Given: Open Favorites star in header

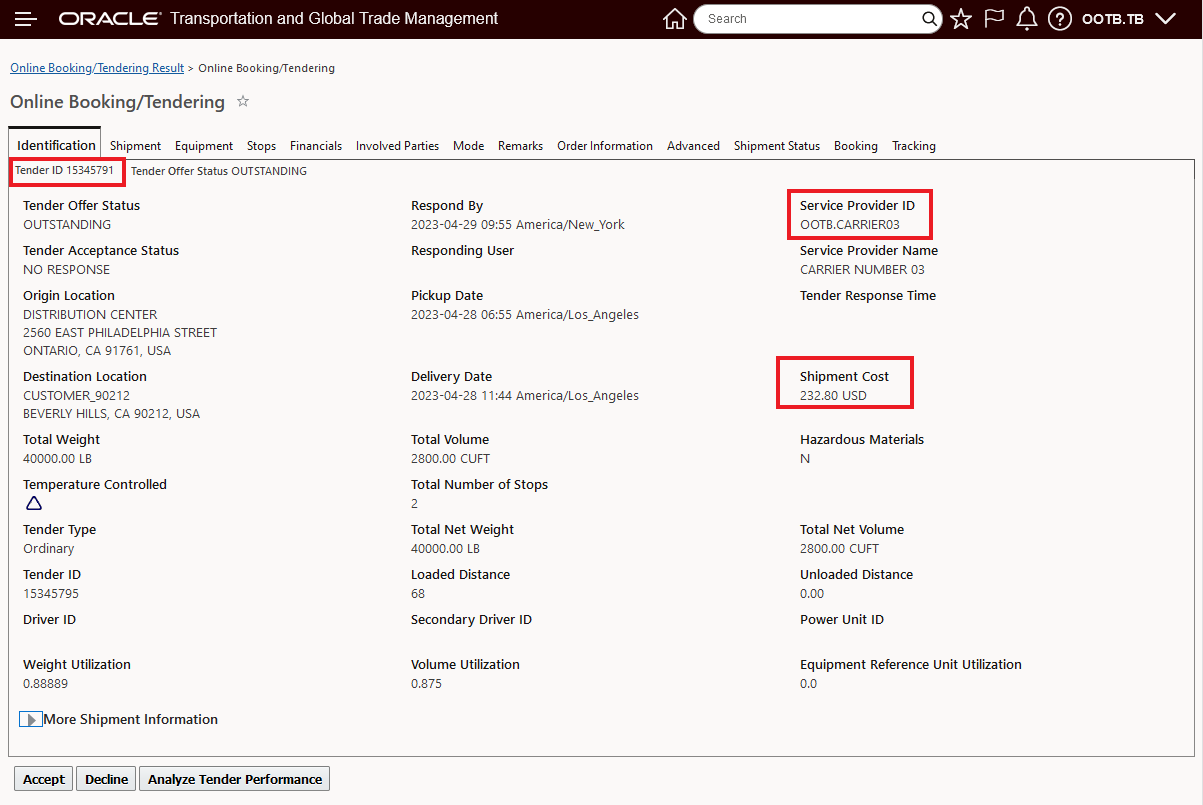Looking at the screenshot, I should click(961, 19).
